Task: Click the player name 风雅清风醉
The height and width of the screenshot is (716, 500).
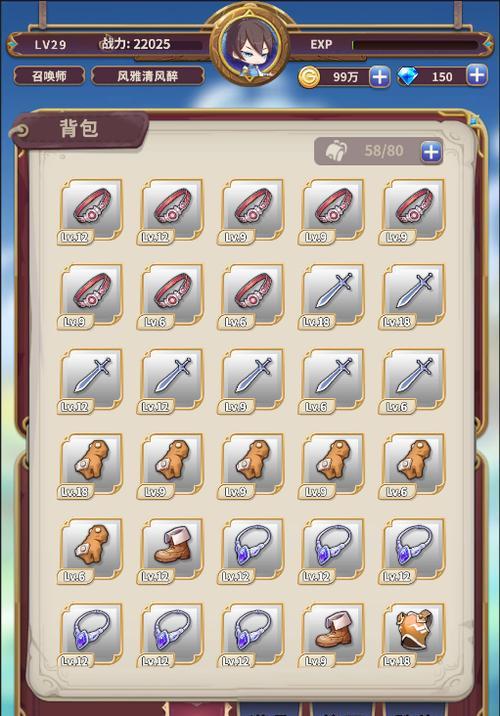Action: (147, 76)
